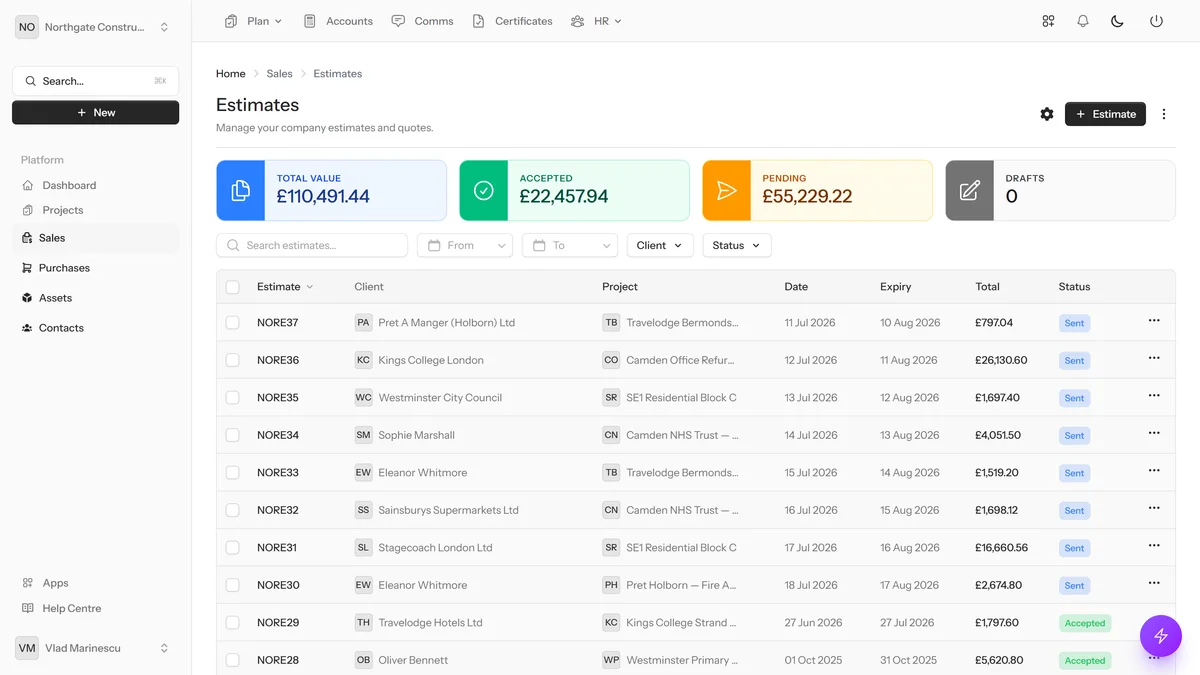Open row actions for NORE31
Screen dimensions: 1200x675
1154,546
